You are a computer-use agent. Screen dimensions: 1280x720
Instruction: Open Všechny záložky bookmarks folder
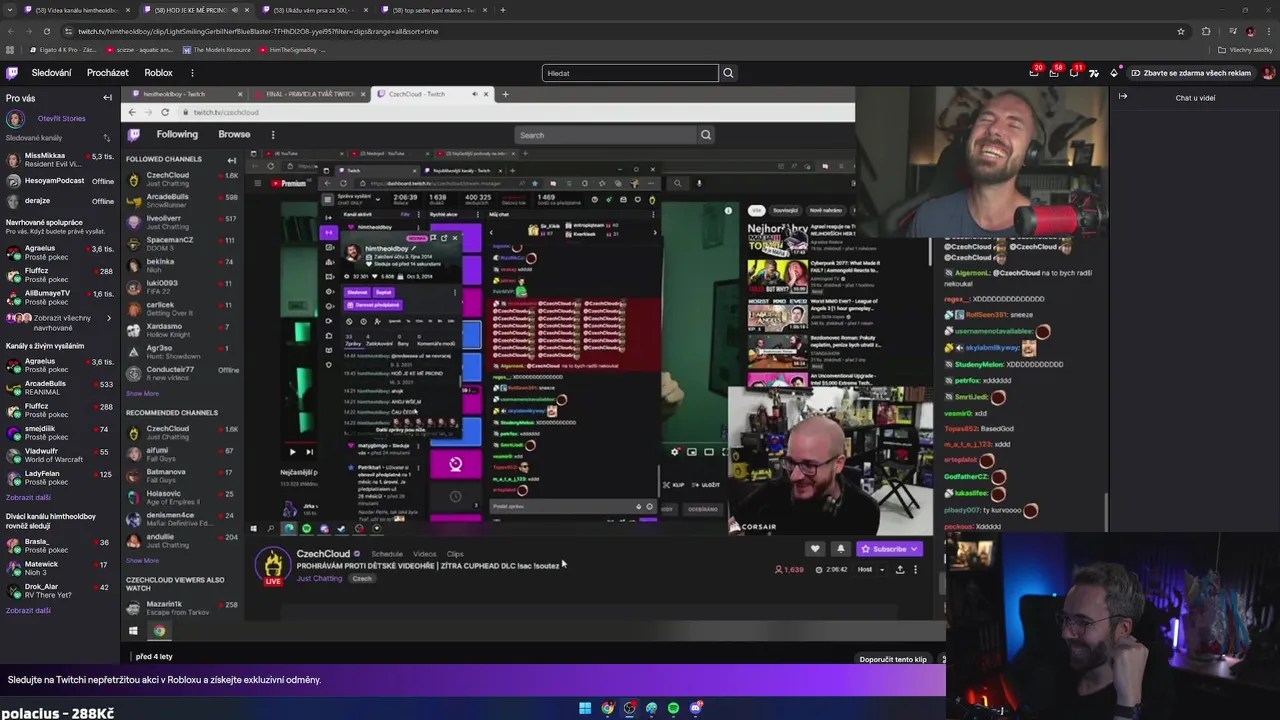1245,50
